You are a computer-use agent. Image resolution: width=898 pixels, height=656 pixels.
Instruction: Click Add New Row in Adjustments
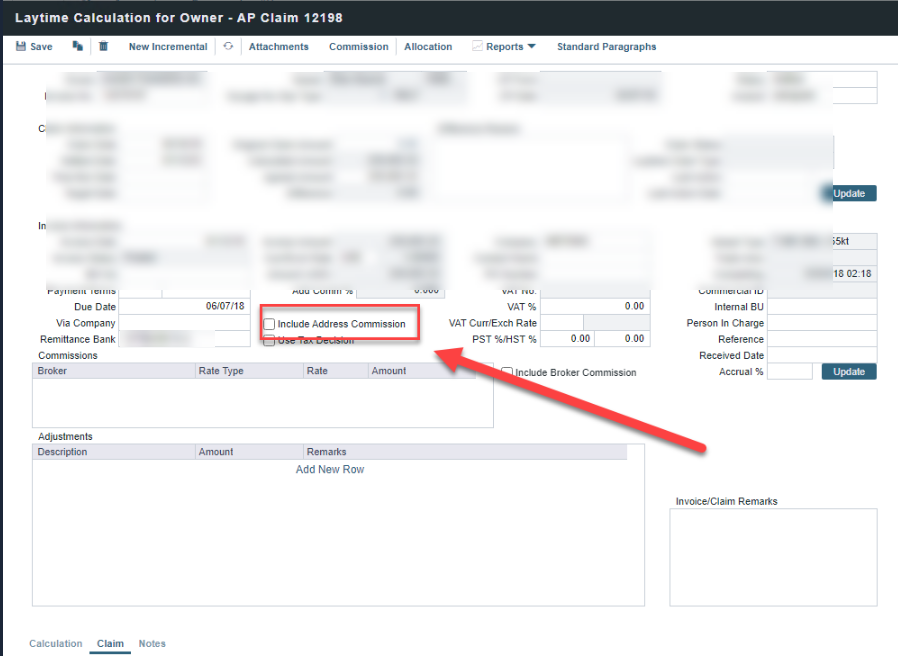point(330,469)
